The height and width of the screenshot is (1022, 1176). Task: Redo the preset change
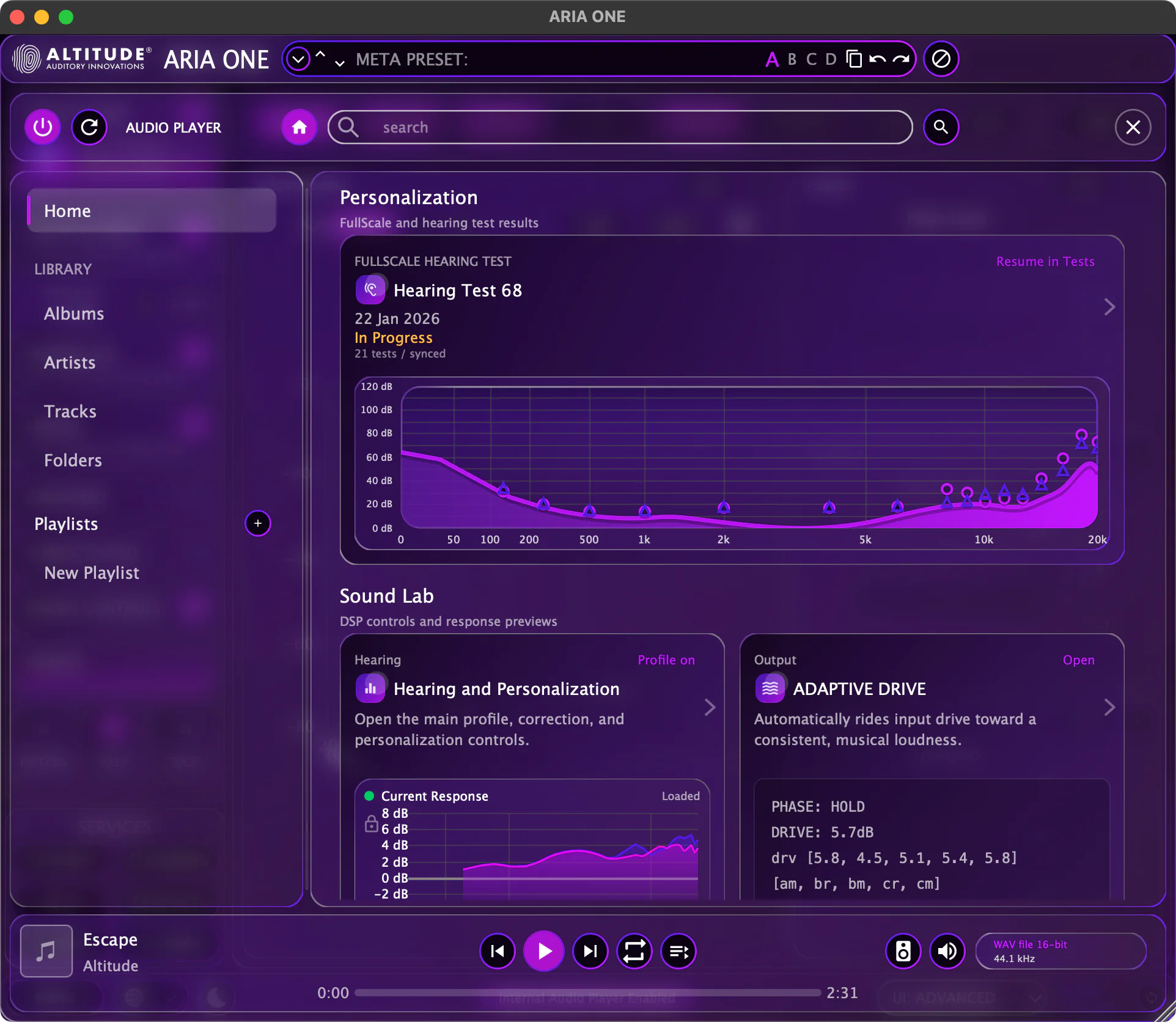(901, 59)
